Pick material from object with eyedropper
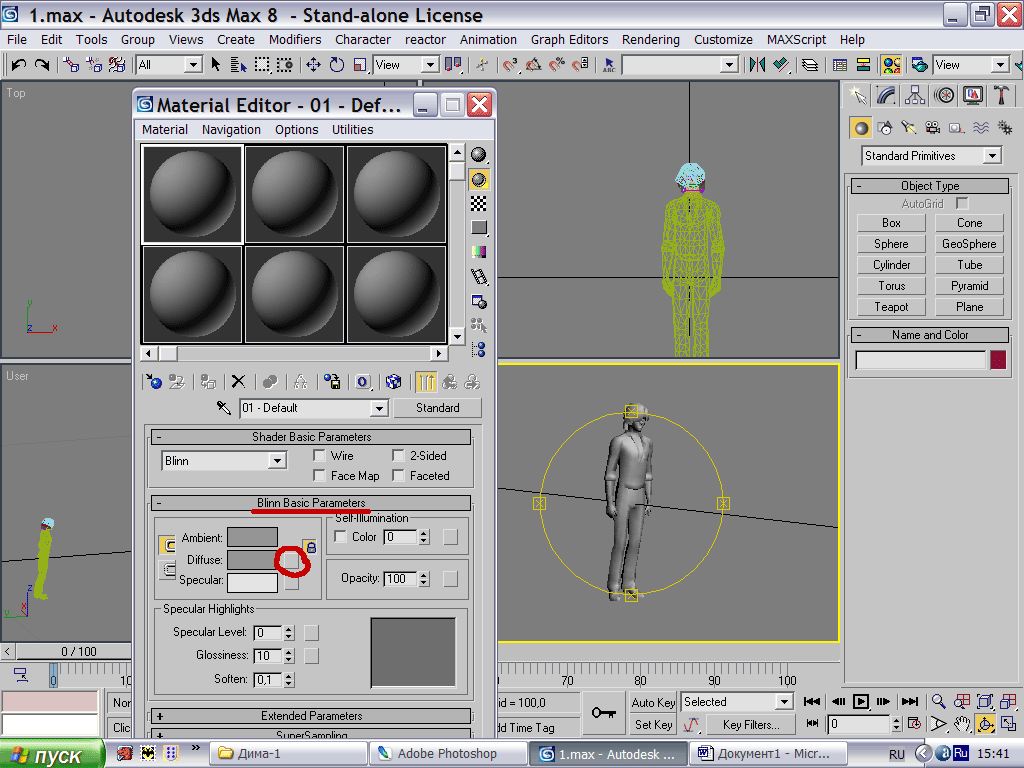The height and width of the screenshot is (768, 1024). pos(223,408)
